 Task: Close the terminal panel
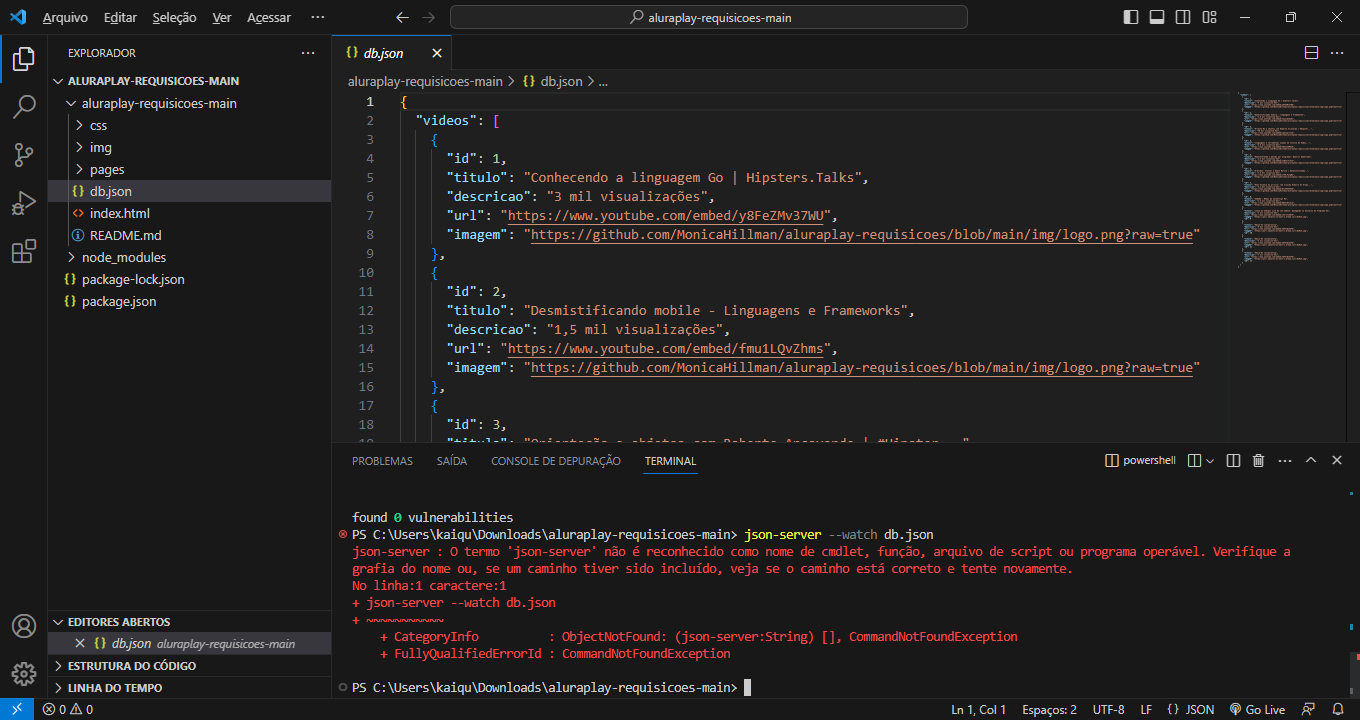click(x=1338, y=461)
